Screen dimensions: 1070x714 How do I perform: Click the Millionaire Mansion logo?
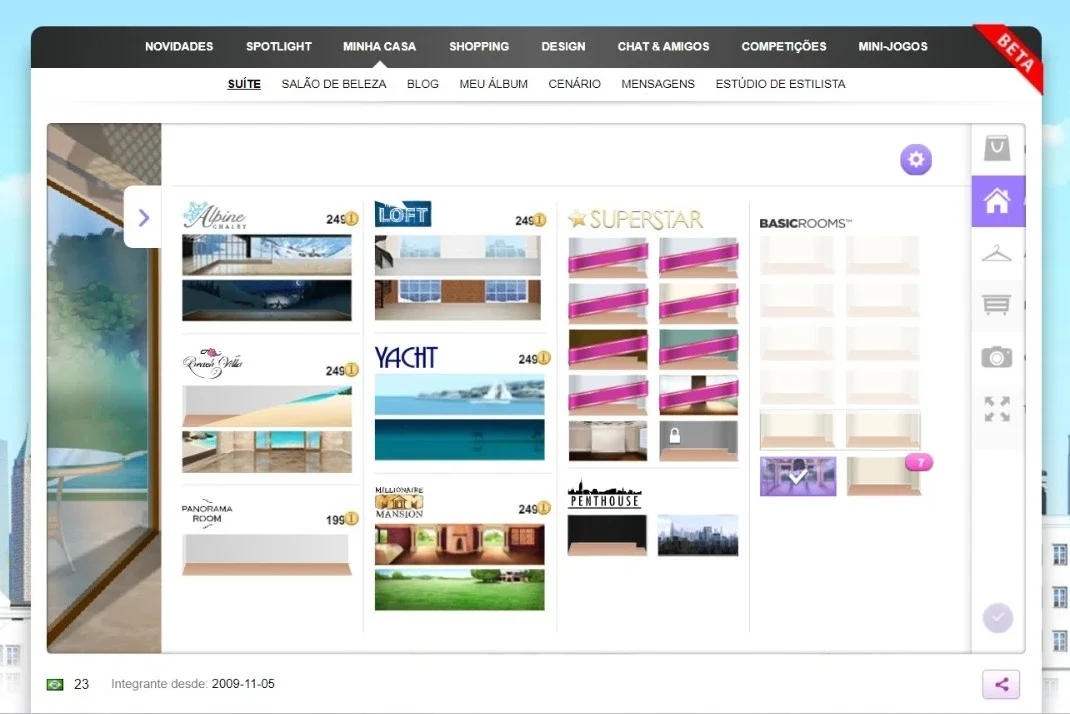399,502
